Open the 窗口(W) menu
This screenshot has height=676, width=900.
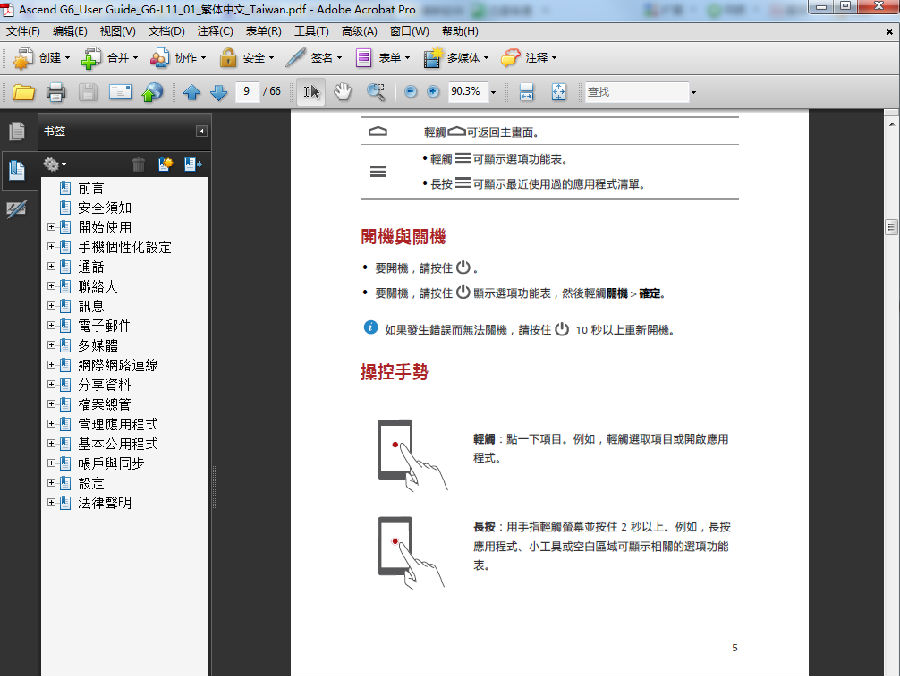pyautogui.click(x=410, y=32)
